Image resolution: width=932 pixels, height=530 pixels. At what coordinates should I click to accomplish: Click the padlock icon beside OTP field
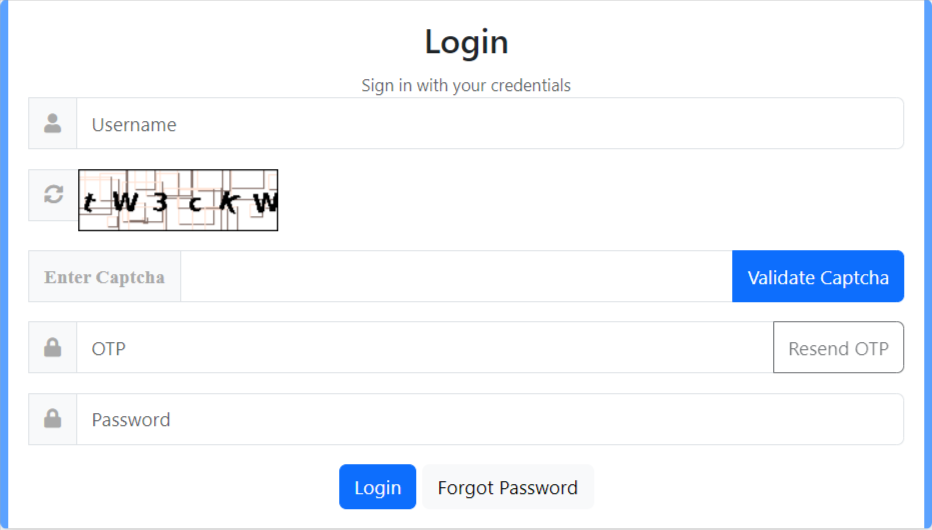click(x=52, y=348)
